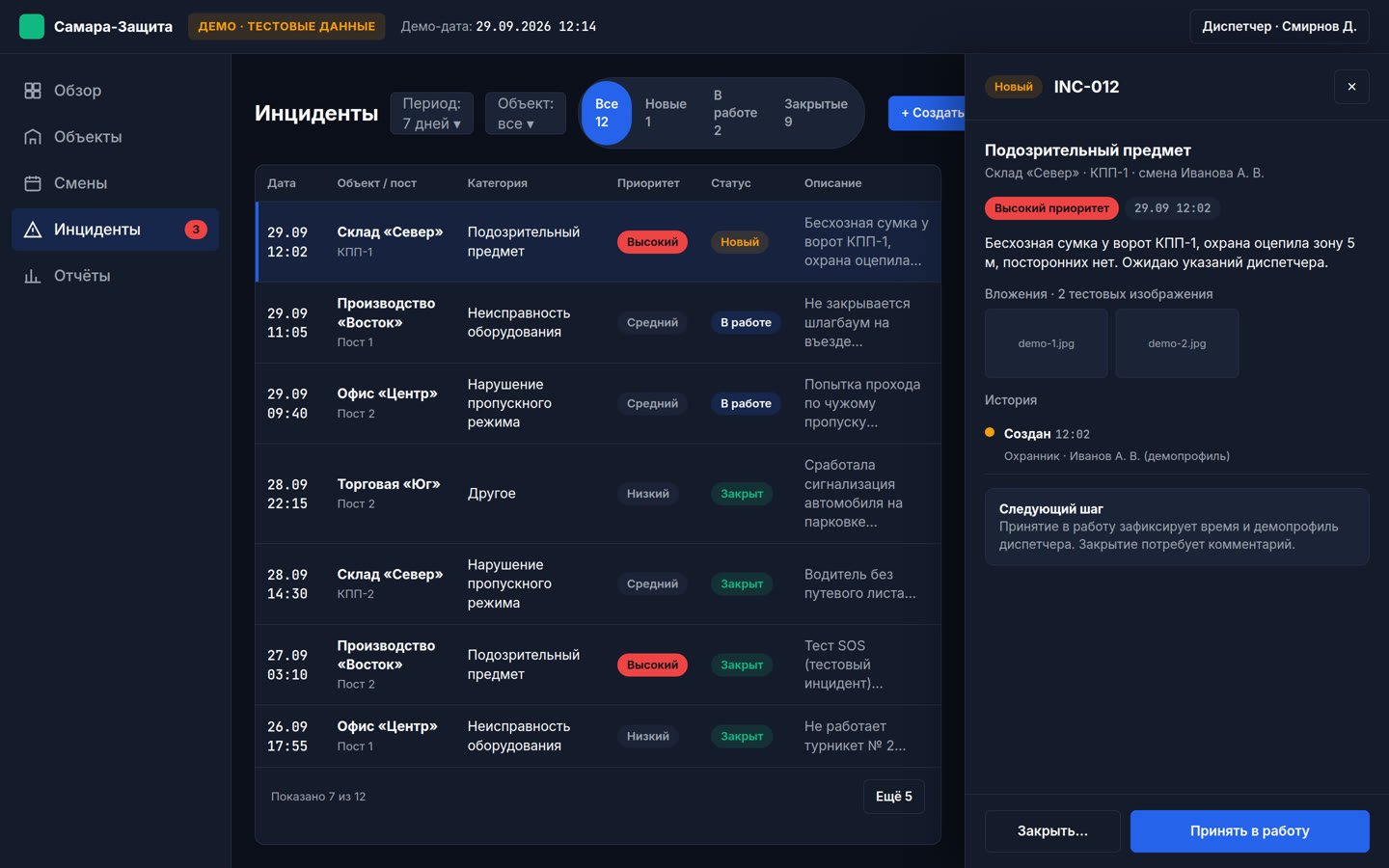1389x868 pixels.
Task: Load more rows with Ещё 5
Action: tap(893, 797)
